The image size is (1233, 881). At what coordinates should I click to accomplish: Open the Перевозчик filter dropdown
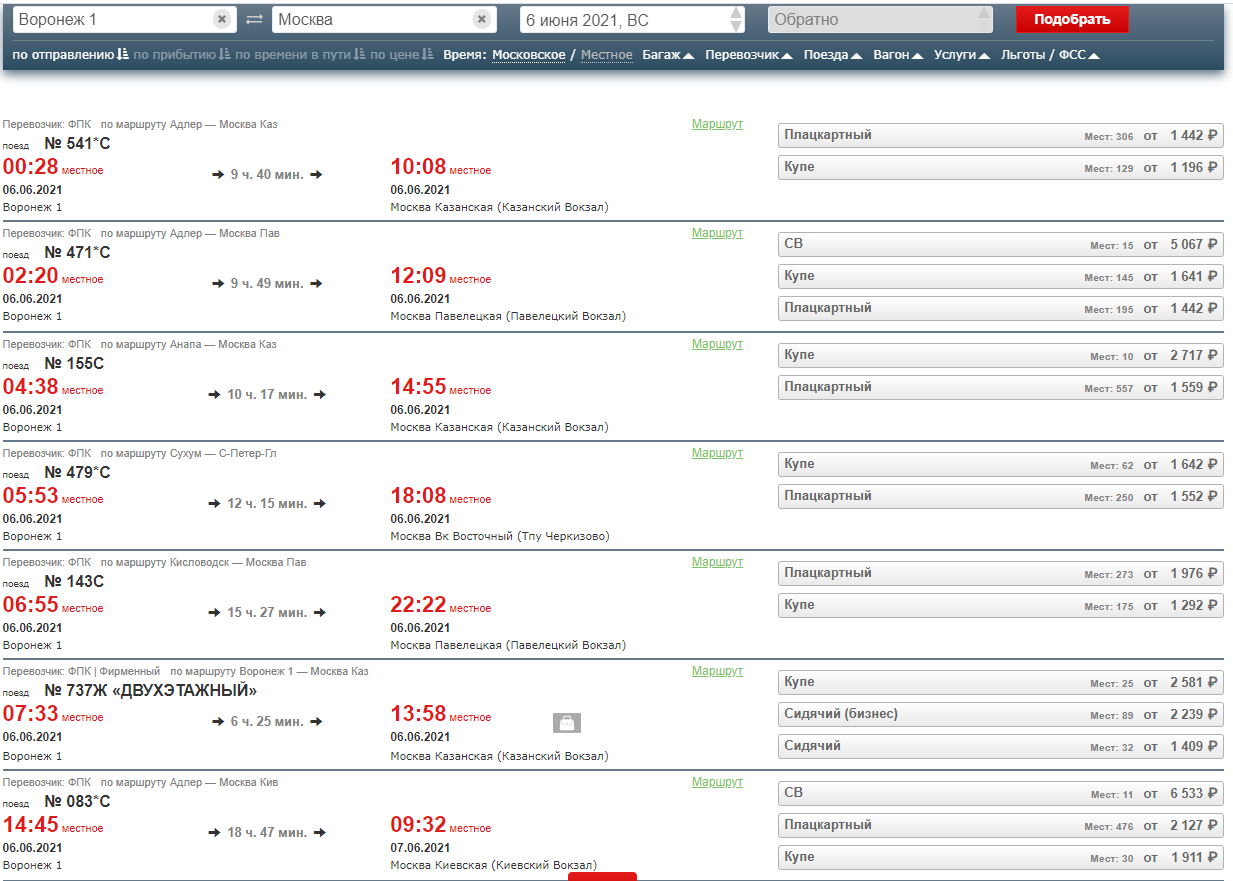pyautogui.click(x=749, y=55)
